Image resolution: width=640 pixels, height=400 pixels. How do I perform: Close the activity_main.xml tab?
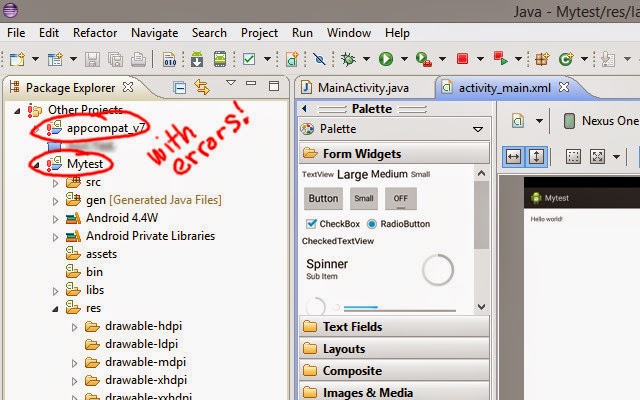pos(564,87)
